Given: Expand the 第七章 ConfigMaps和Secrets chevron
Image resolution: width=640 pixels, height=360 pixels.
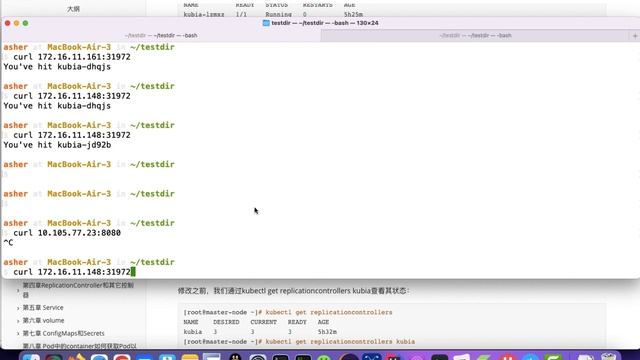Looking at the screenshot, I should pos(18,333).
